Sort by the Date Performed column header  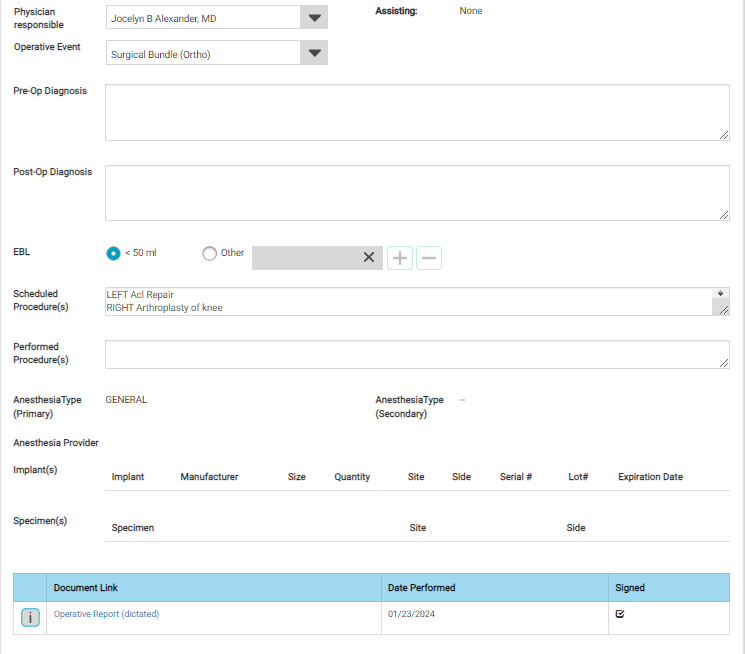pyautogui.click(x=421, y=588)
